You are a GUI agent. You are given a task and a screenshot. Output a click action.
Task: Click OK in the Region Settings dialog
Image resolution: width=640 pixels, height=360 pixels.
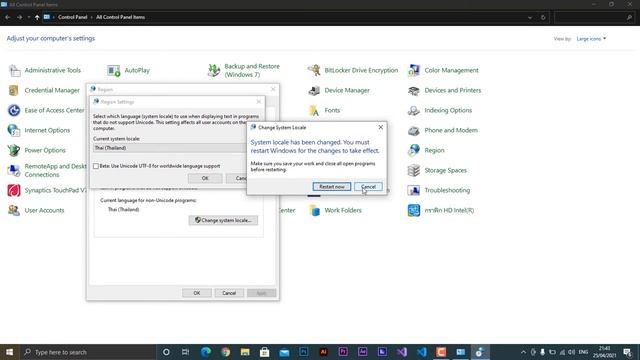[x=205, y=178]
